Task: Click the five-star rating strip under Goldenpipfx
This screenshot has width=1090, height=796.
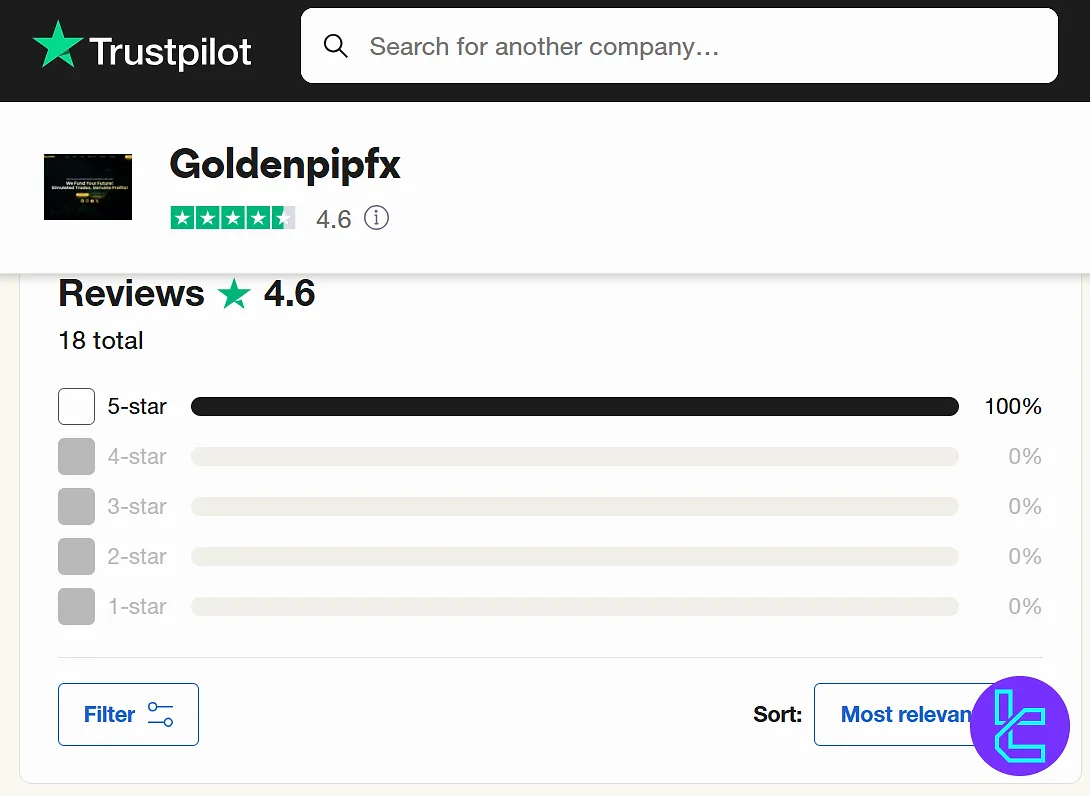Action: pos(233,217)
